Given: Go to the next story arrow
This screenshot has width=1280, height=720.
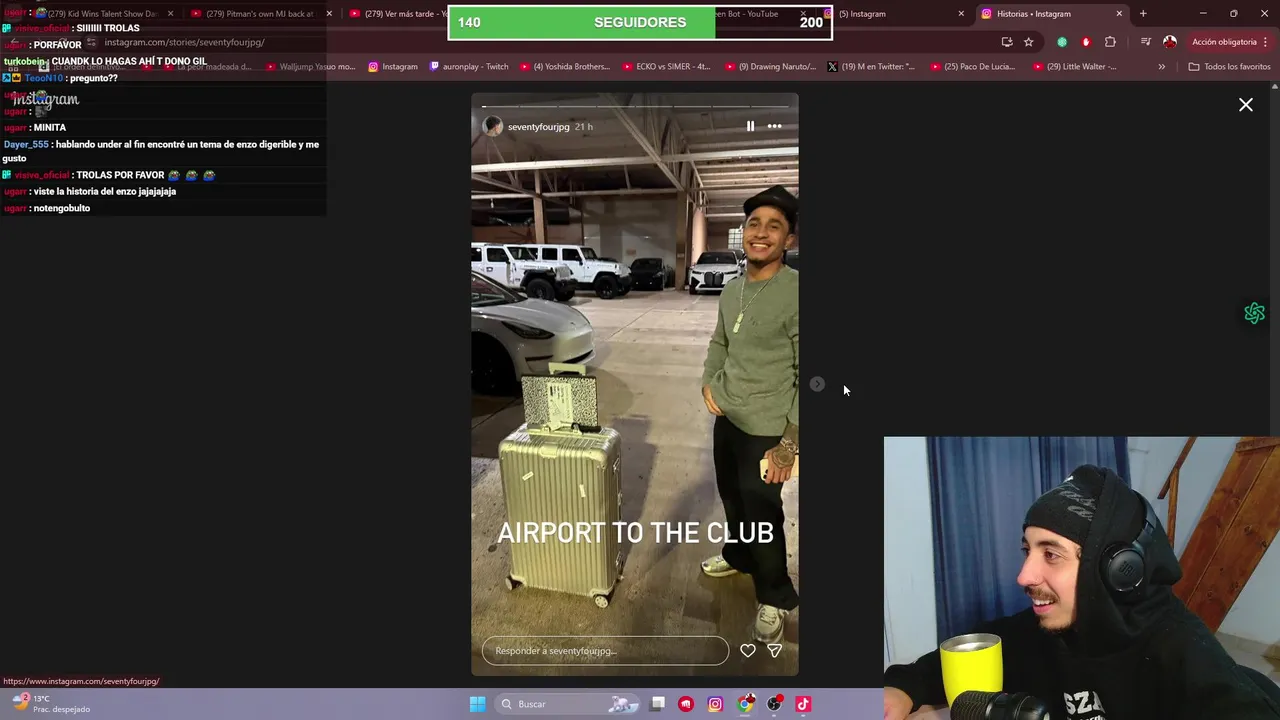Looking at the screenshot, I should pyautogui.click(x=817, y=384).
